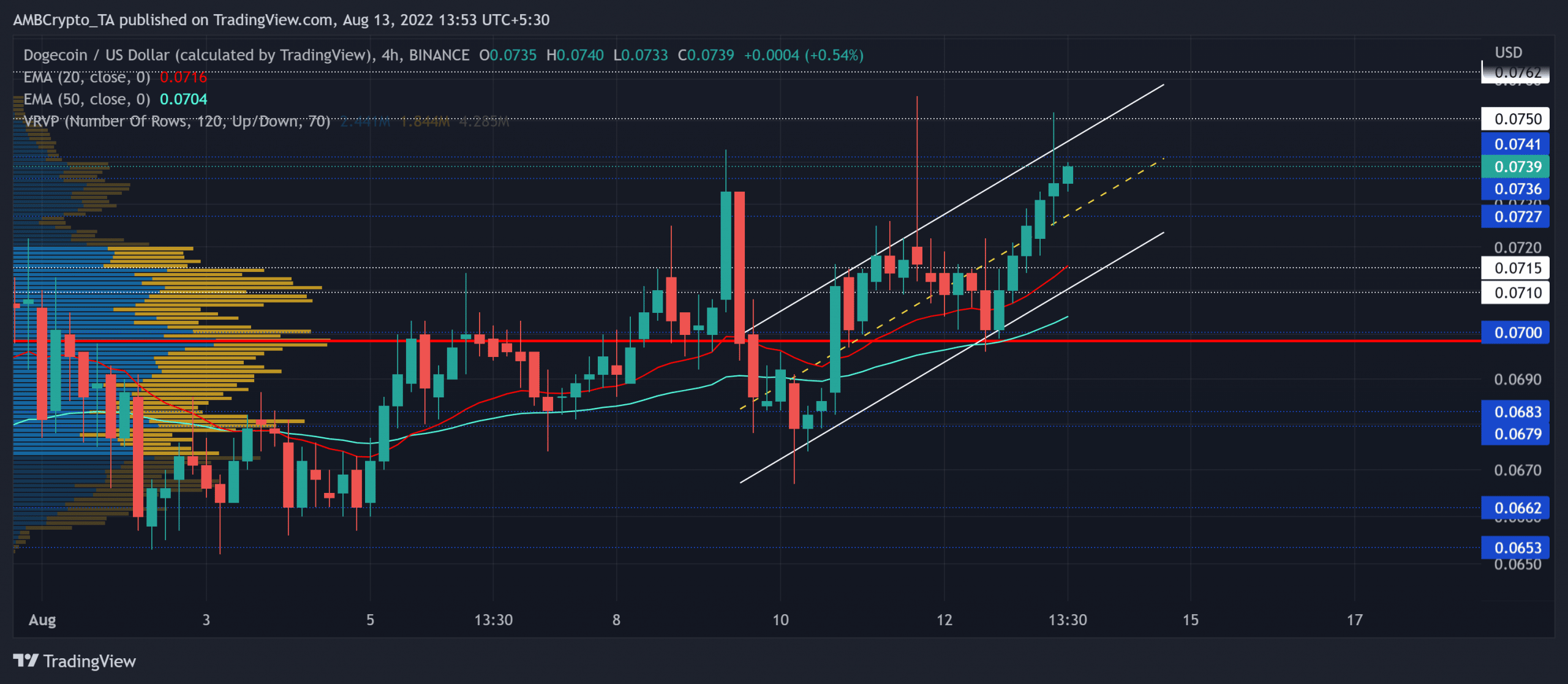Click the 0.0670 axis price tick

[1517, 470]
